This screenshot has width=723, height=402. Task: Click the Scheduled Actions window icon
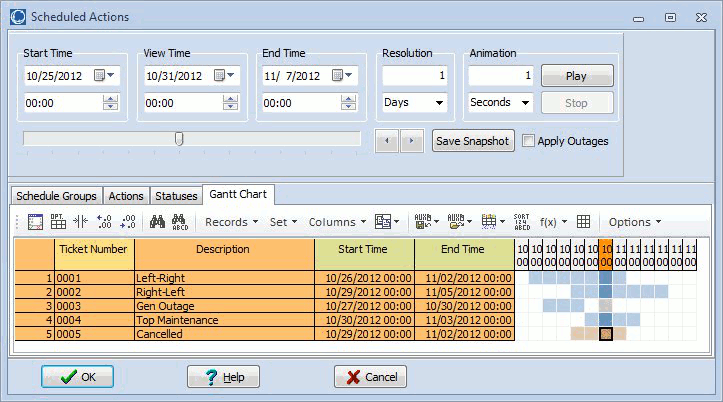(x=18, y=17)
